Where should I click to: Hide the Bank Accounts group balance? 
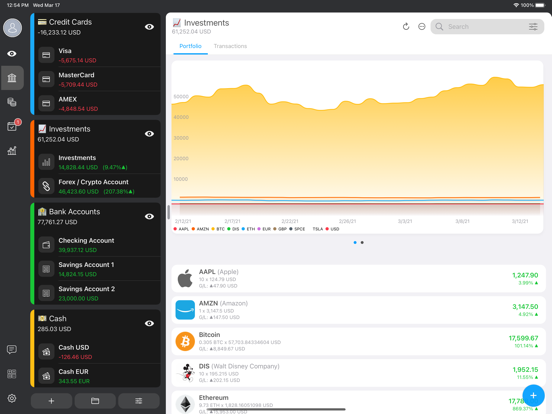149,217
